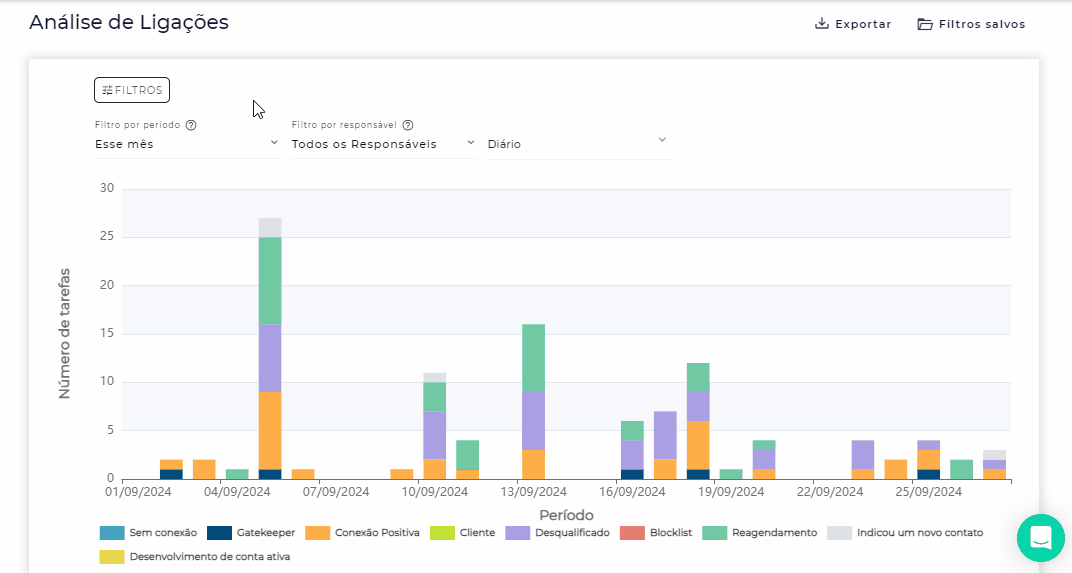Click the Blocklist legend swatch
The image size is (1072, 573).
[632, 533]
